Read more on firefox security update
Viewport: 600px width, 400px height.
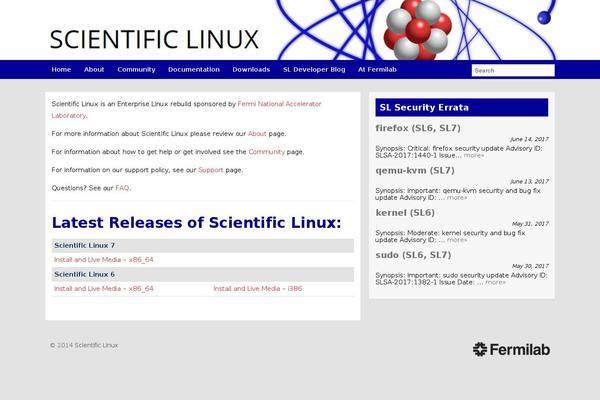(x=474, y=155)
